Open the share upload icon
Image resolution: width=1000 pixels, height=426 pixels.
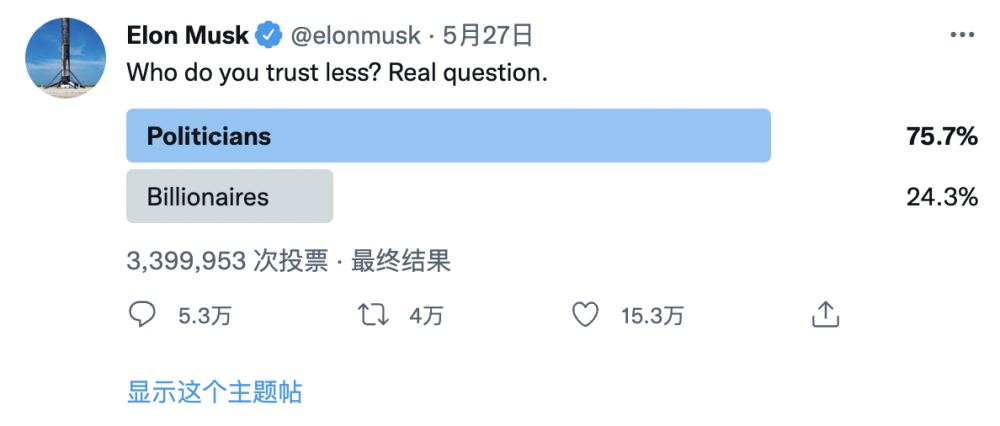click(825, 314)
